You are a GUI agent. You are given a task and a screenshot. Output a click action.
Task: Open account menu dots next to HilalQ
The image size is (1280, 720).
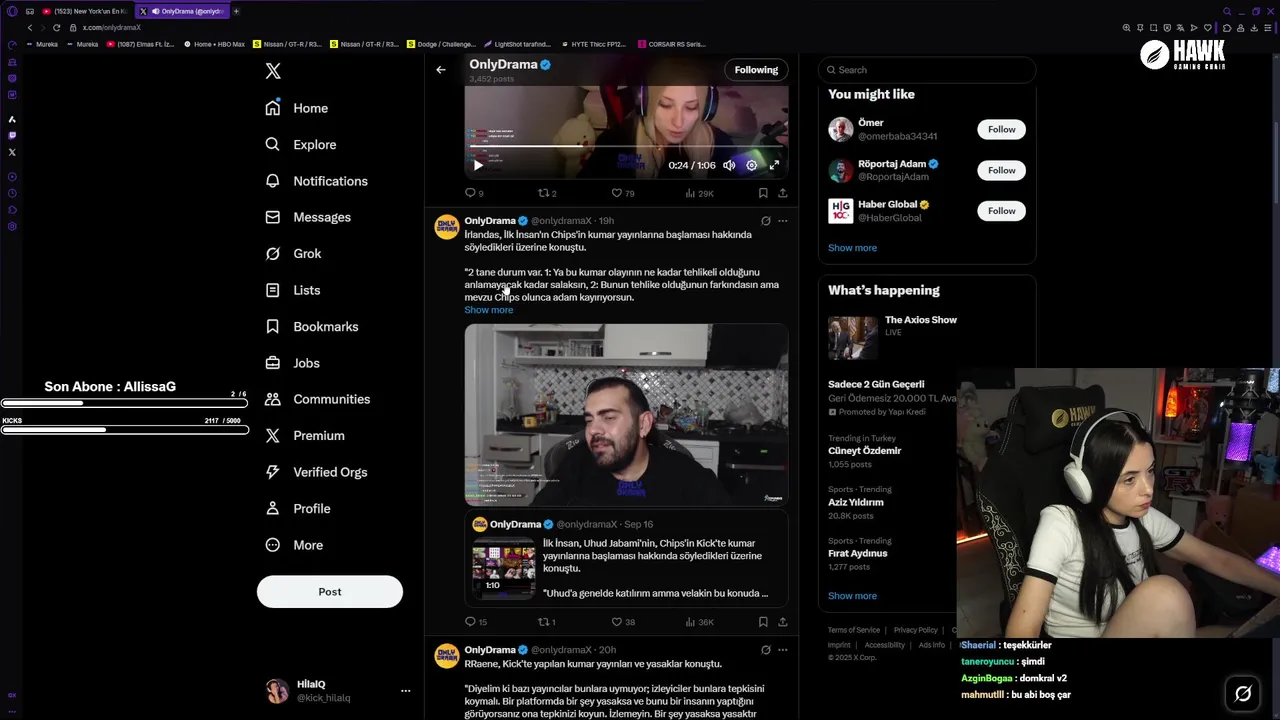coord(405,691)
